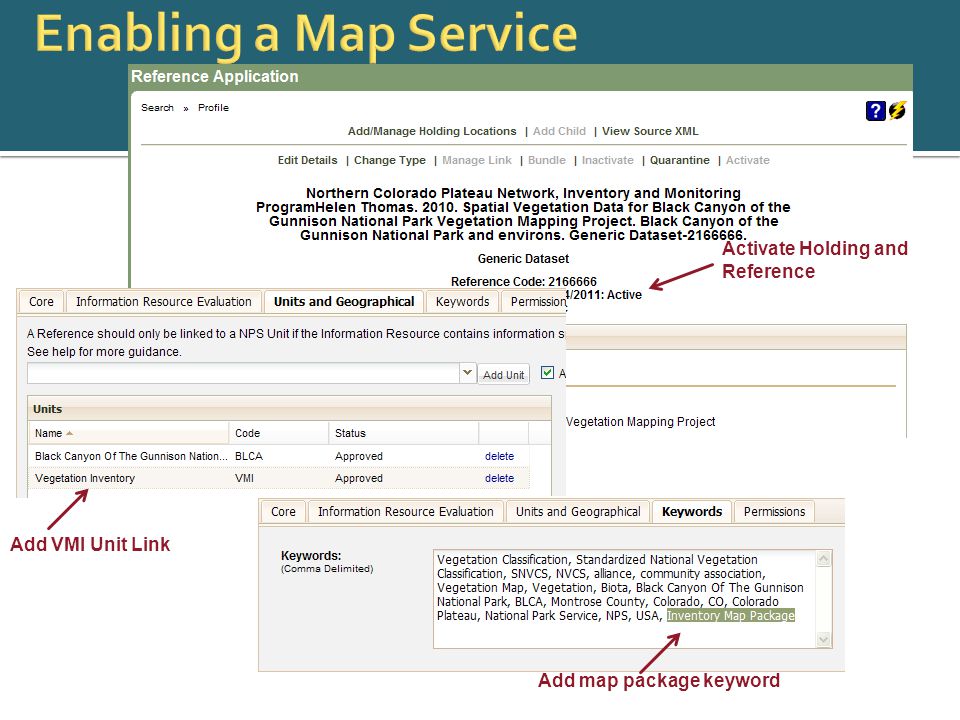Viewport: 960px width, 720px height.
Task: Open Add/Manage Holding Locations
Action: (x=432, y=131)
